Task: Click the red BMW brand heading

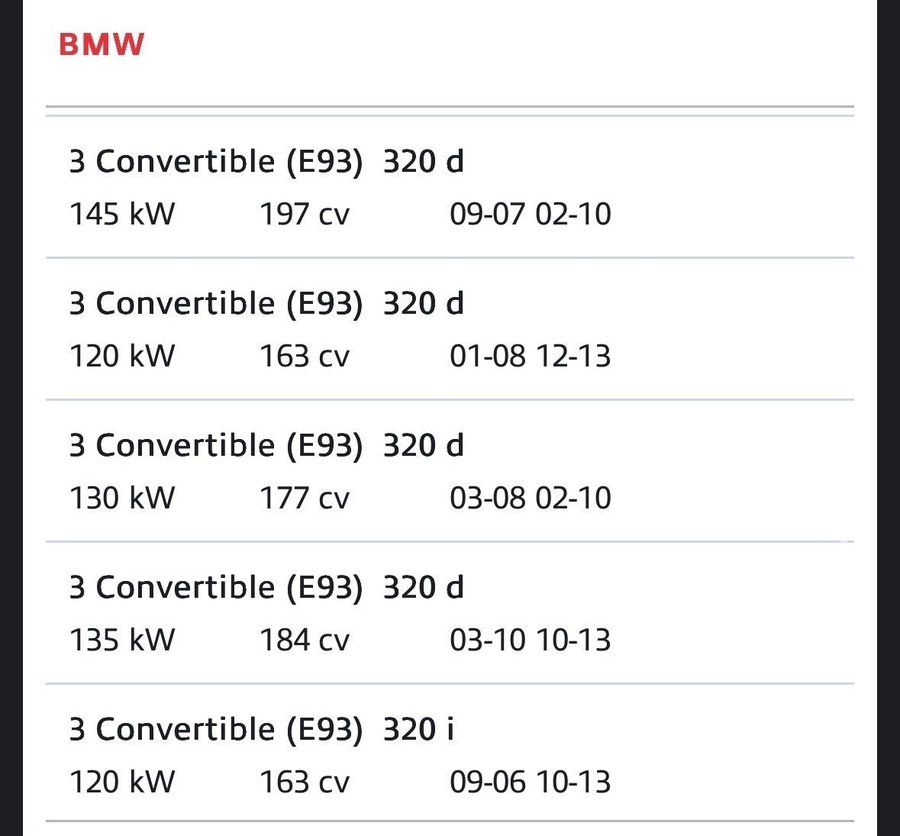Action: click(101, 45)
